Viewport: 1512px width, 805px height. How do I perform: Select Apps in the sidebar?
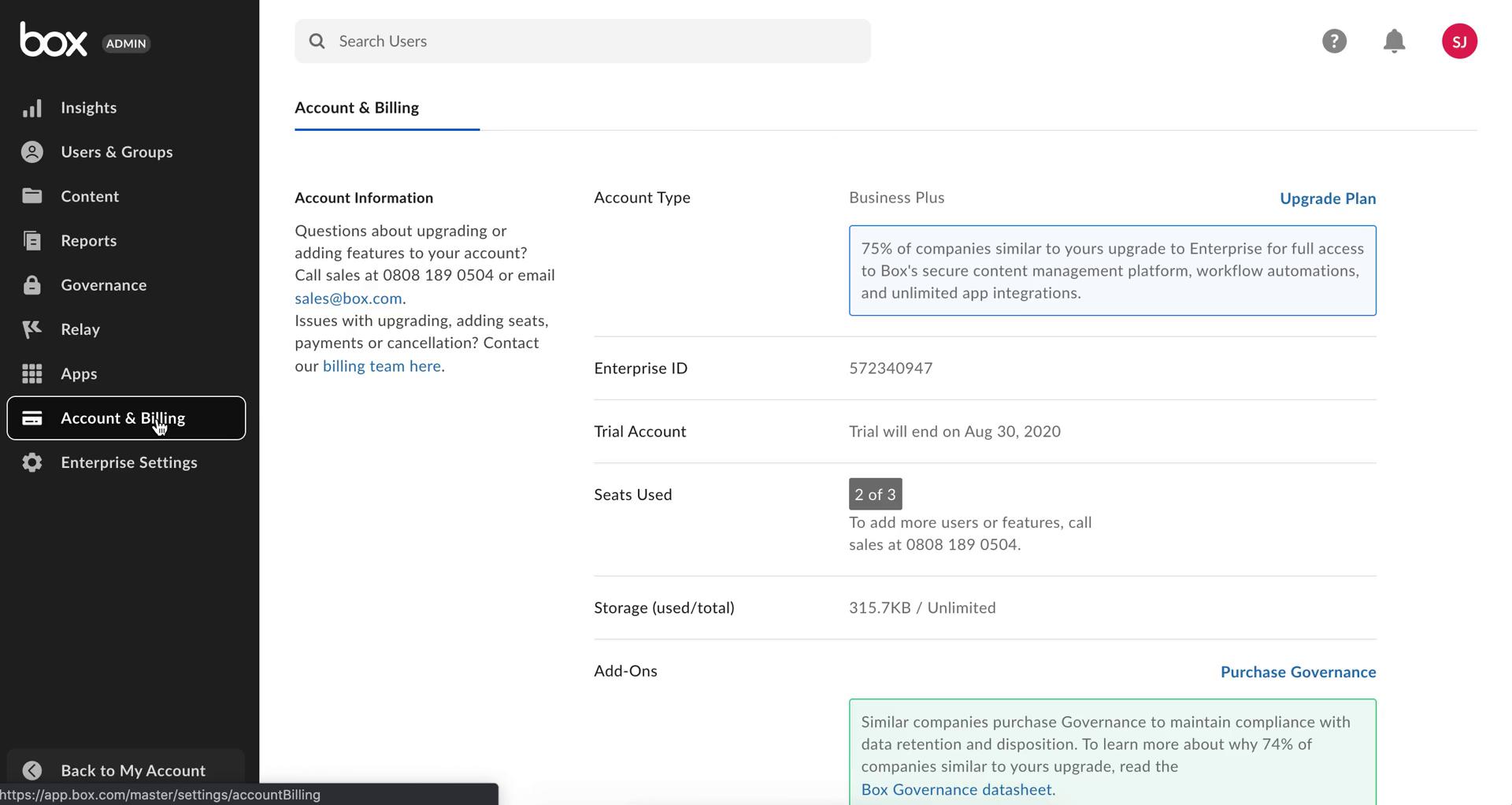click(79, 374)
